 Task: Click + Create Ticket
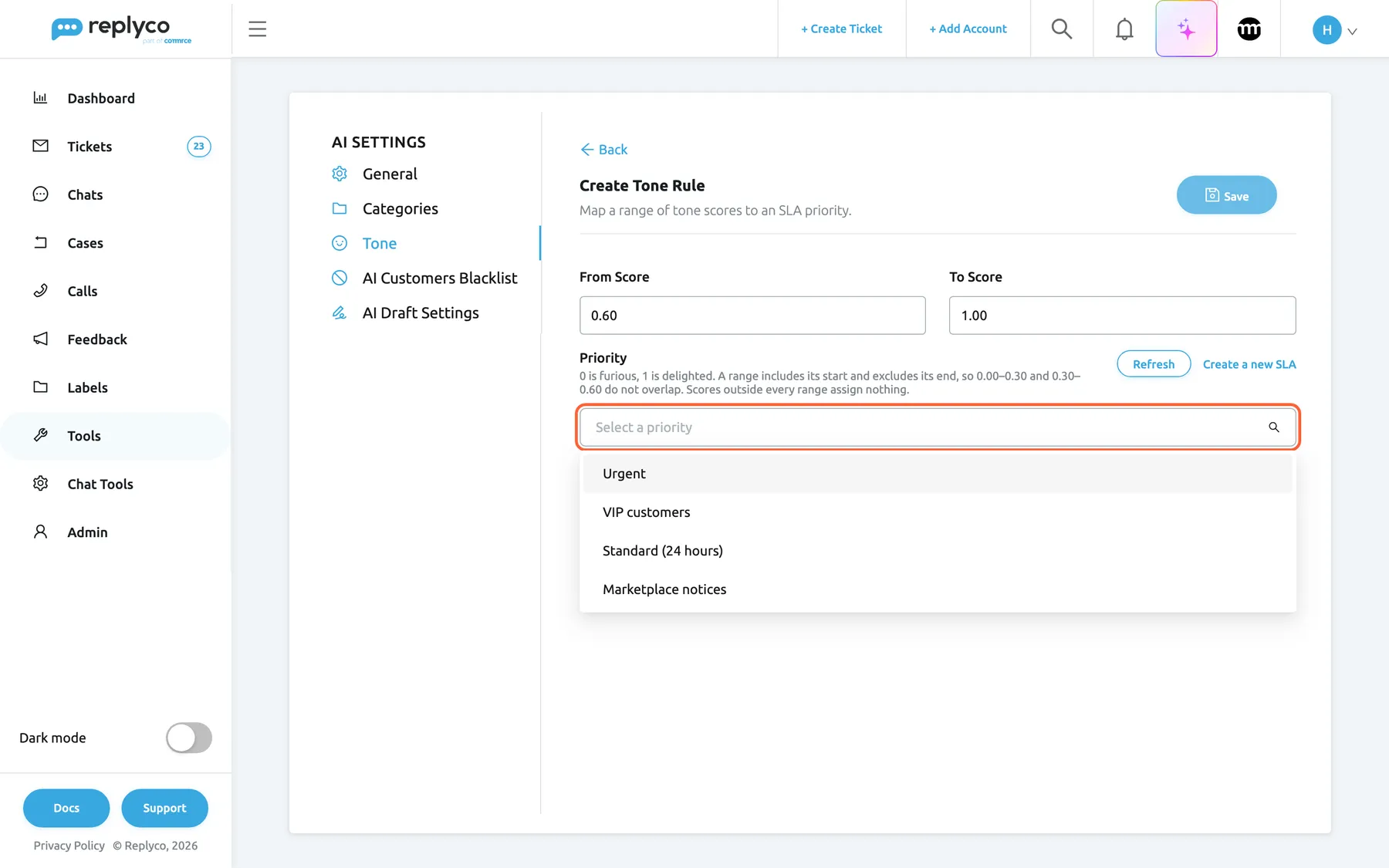[x=841, y=29]
